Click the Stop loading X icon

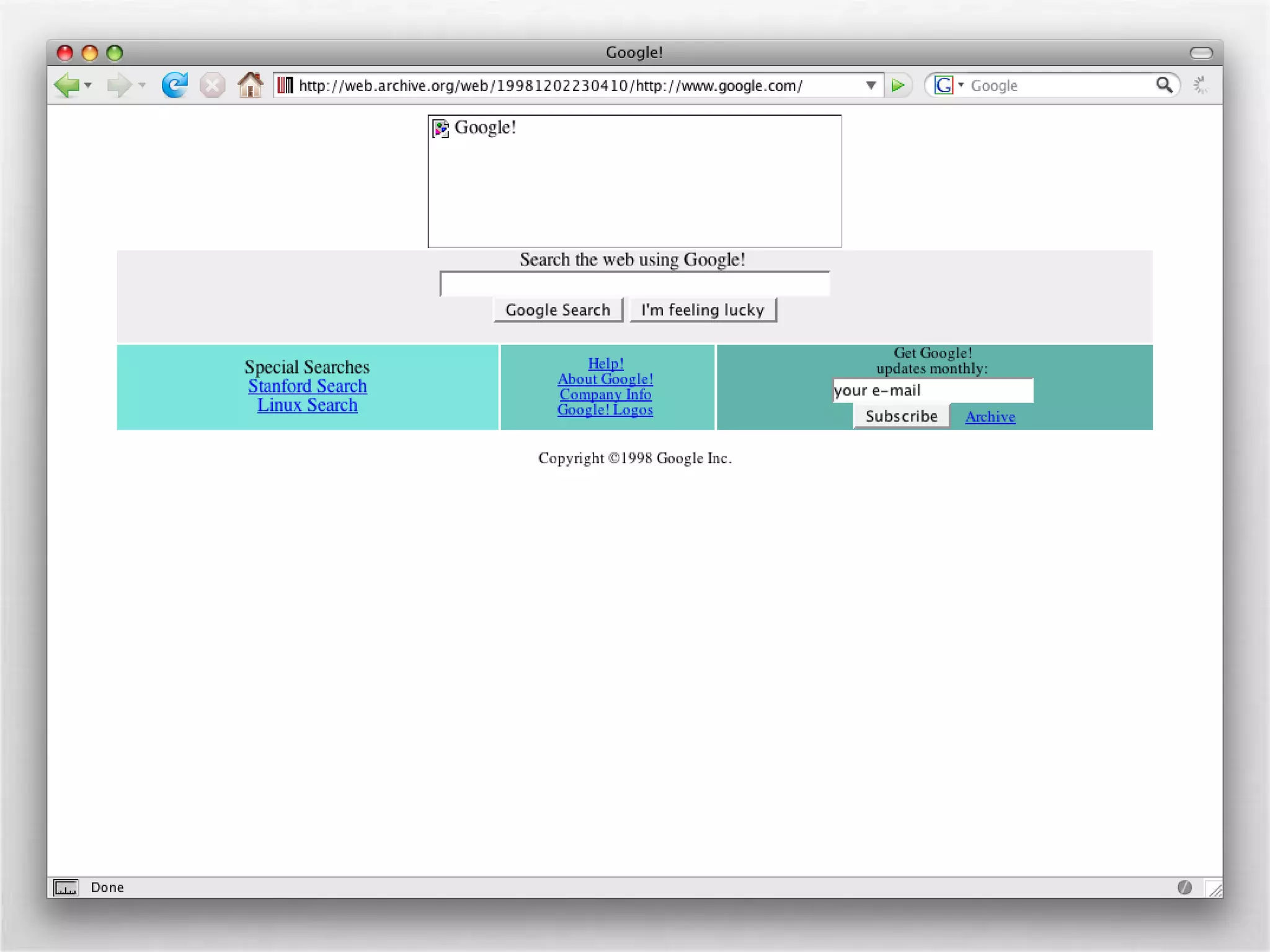(212, 85)
